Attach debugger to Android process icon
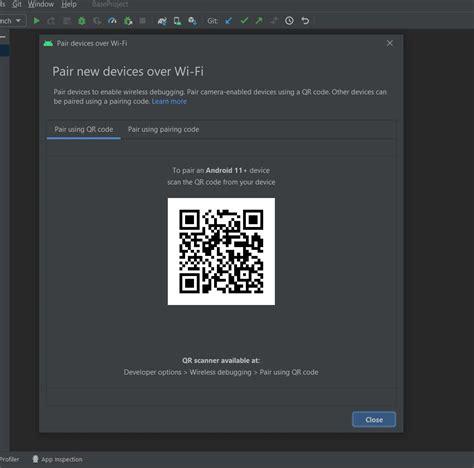Image resolution: width=474 pixels, height=468 pixels. (x=128, y=21)
